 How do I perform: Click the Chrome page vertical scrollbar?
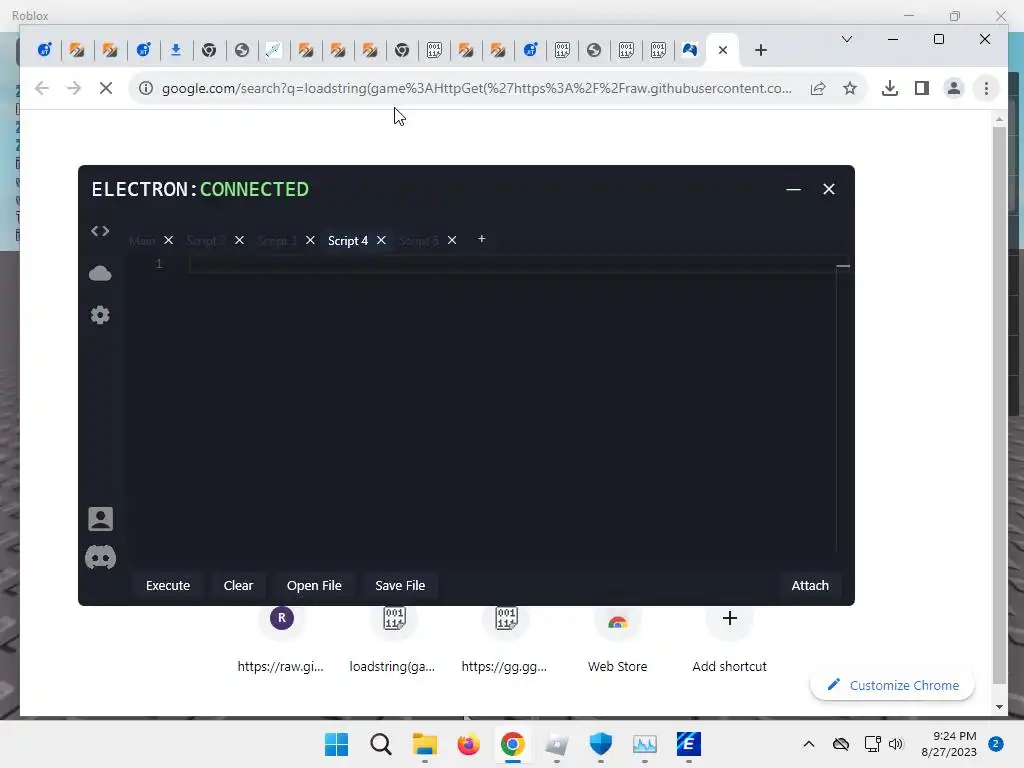pyautogui.click(x=999, y=405)
